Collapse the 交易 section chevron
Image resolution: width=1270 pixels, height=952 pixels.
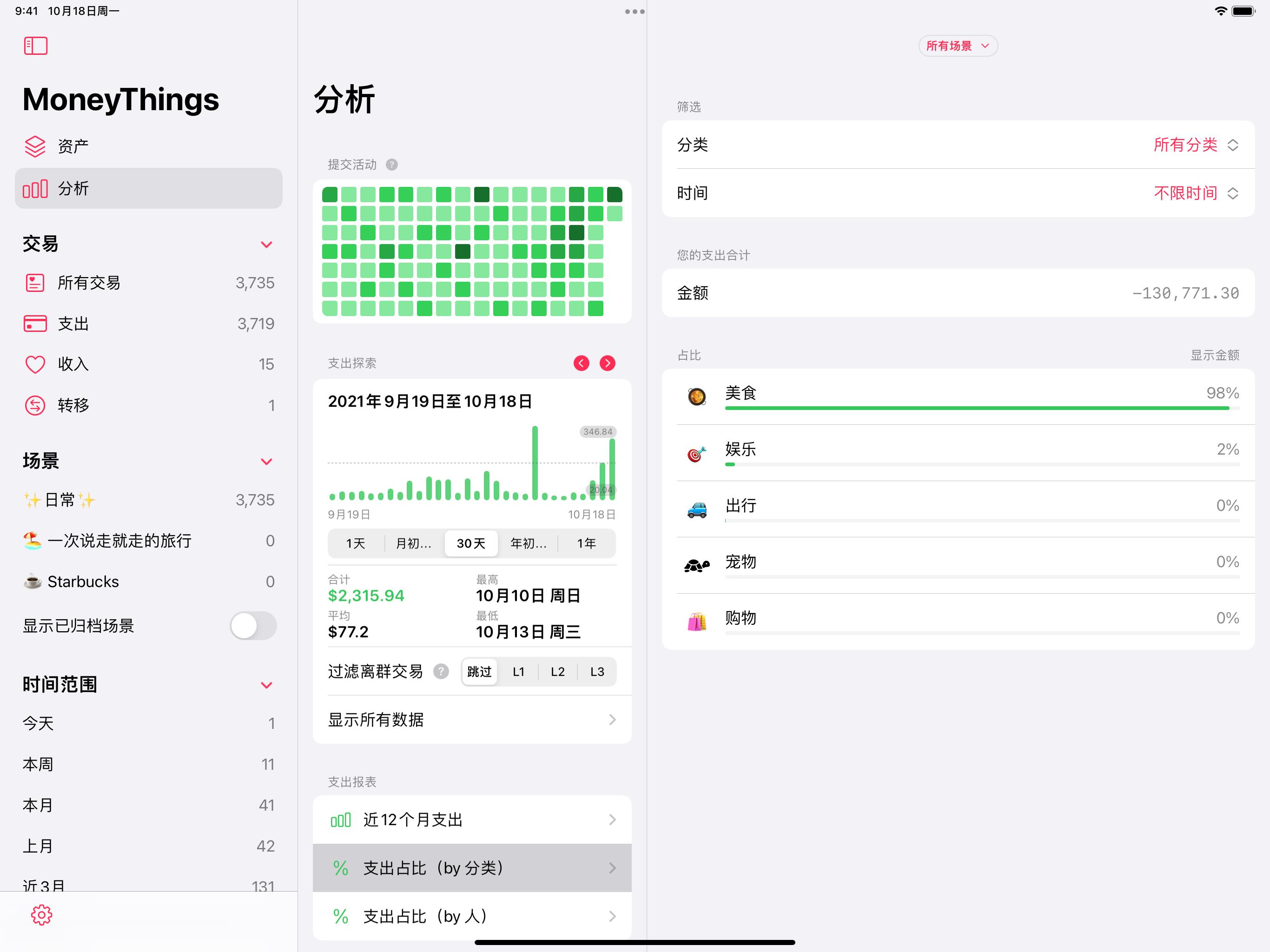266,245
